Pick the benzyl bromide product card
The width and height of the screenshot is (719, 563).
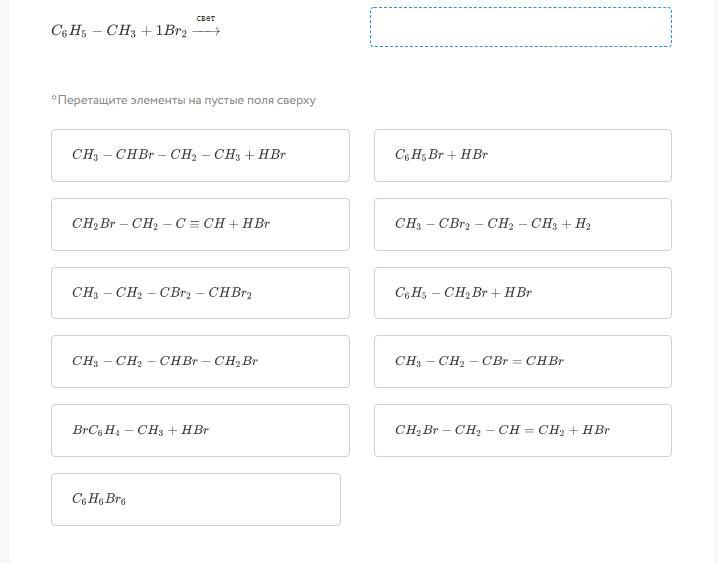[522, 293]
